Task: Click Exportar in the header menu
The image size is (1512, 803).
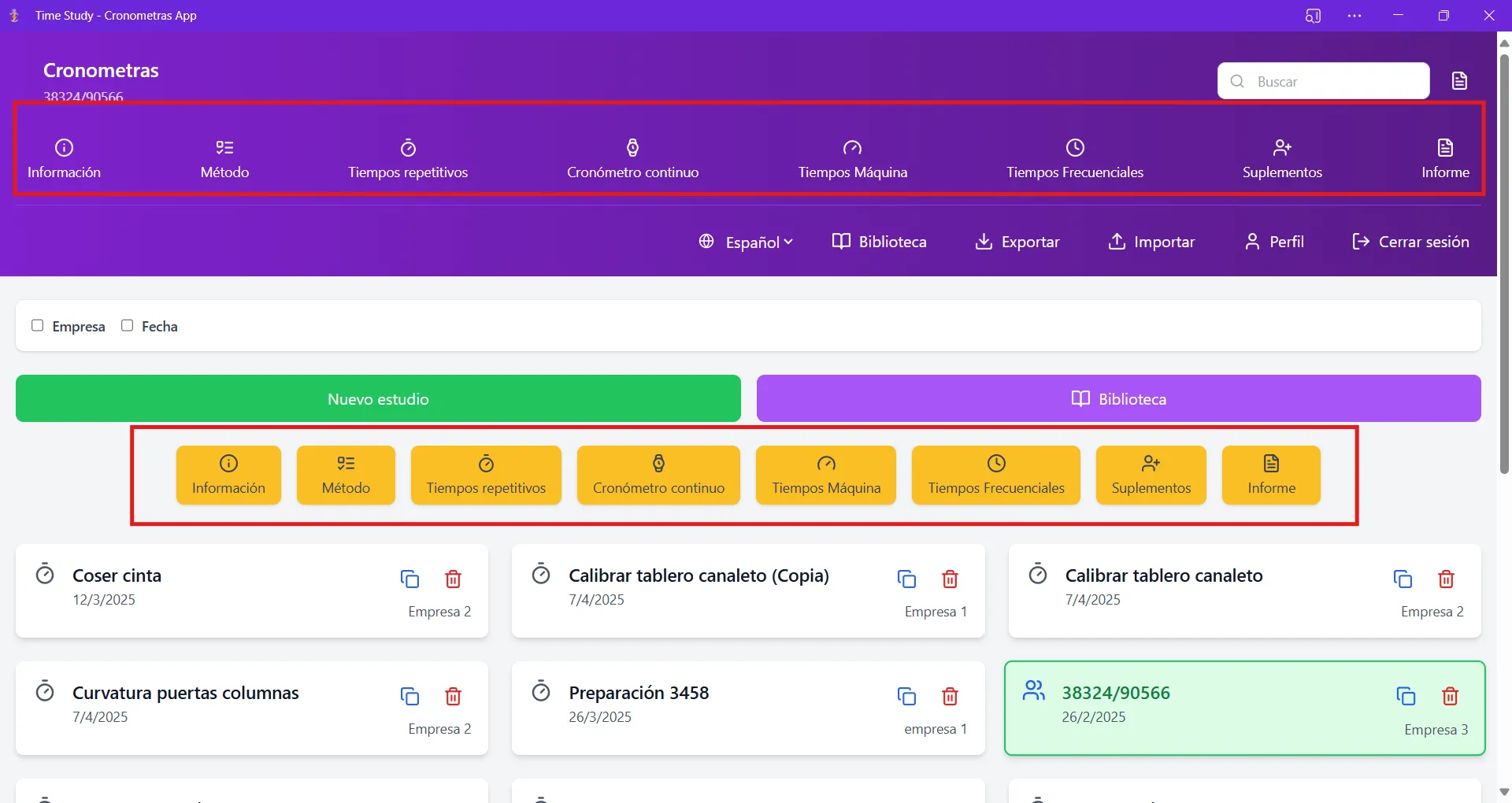Action: [x=1017, y=242]
